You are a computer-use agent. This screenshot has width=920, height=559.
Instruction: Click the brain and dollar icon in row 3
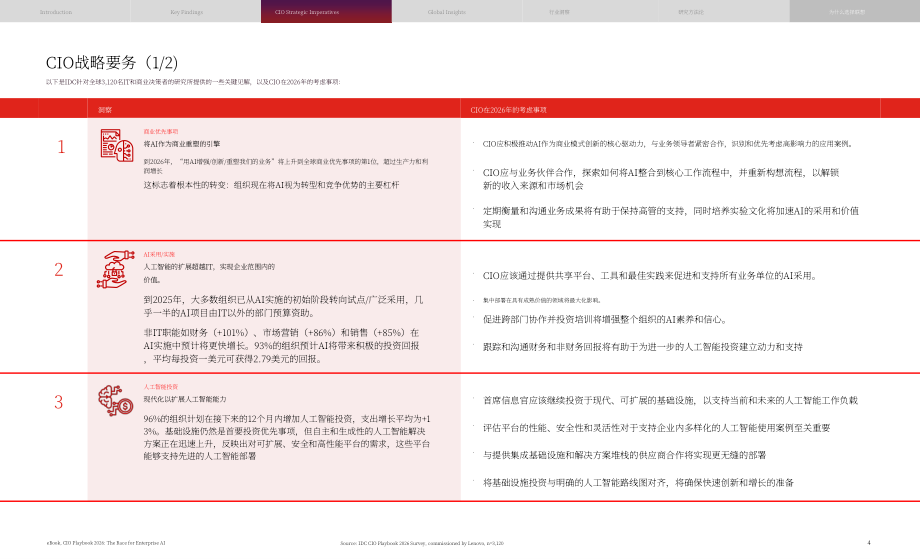click(116, 401)
